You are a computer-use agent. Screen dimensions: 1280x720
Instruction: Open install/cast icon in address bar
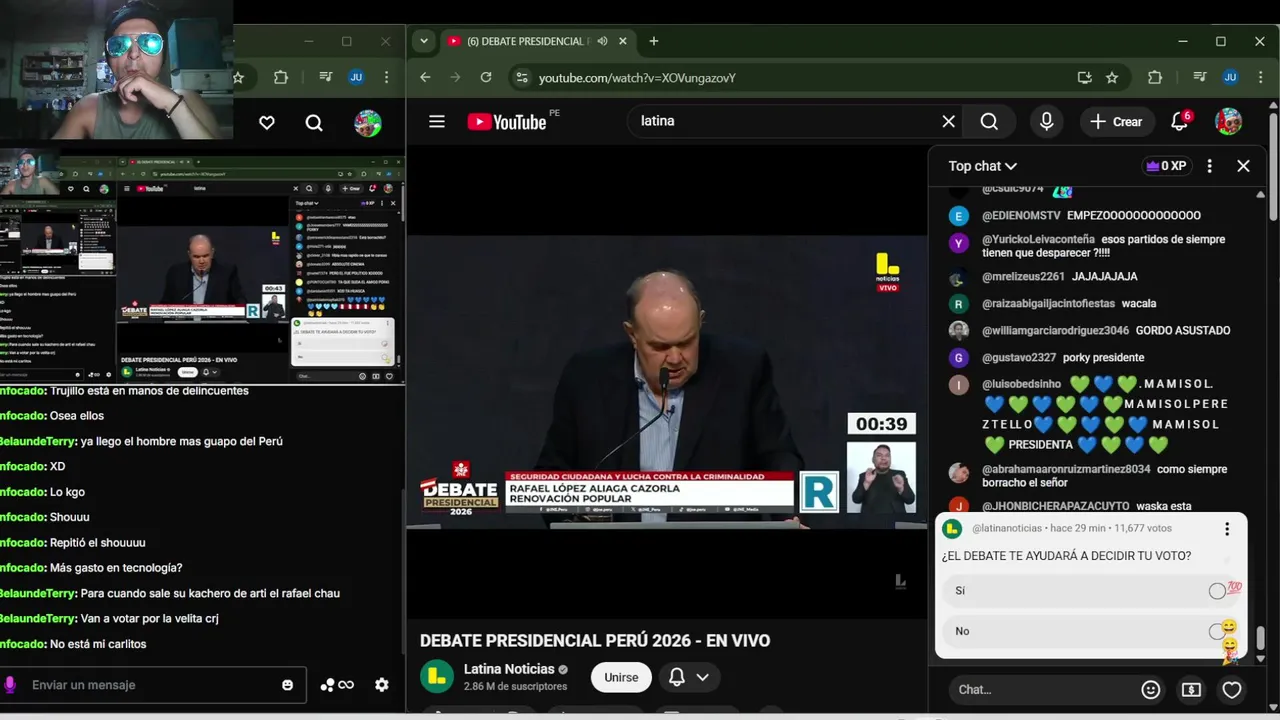tap(1085, 77)
